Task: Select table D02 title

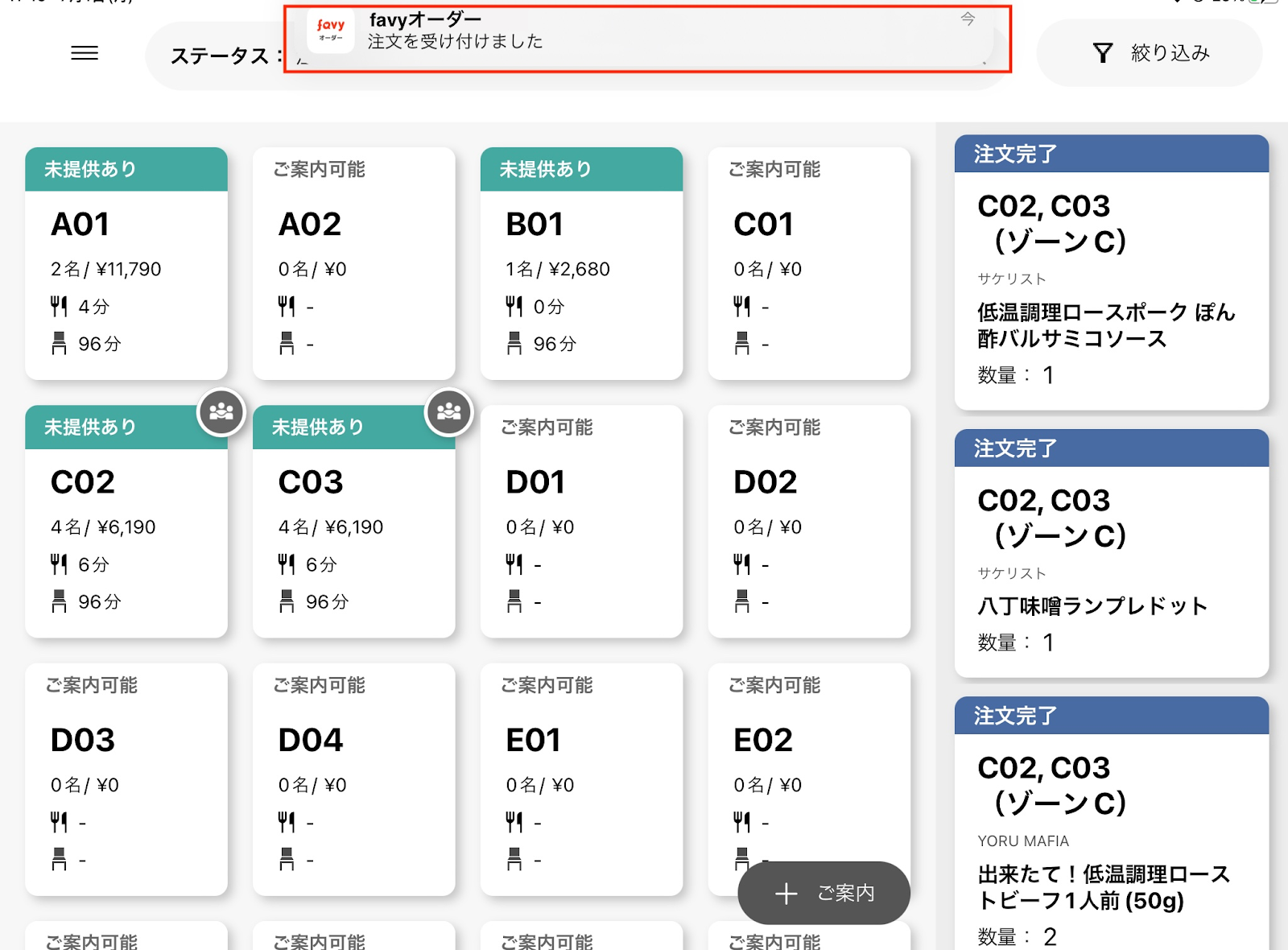Action: coord(765,482)
